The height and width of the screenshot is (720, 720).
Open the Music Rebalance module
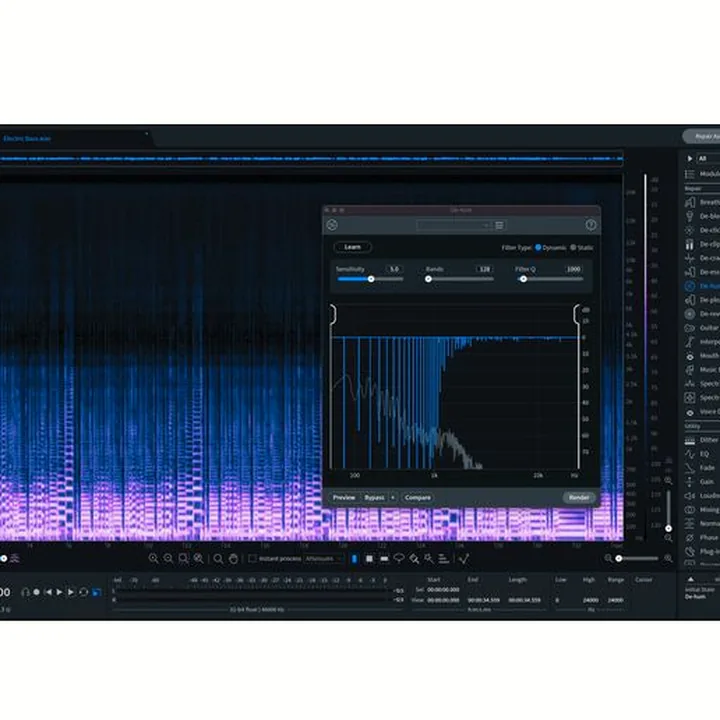tap(702, 370)
